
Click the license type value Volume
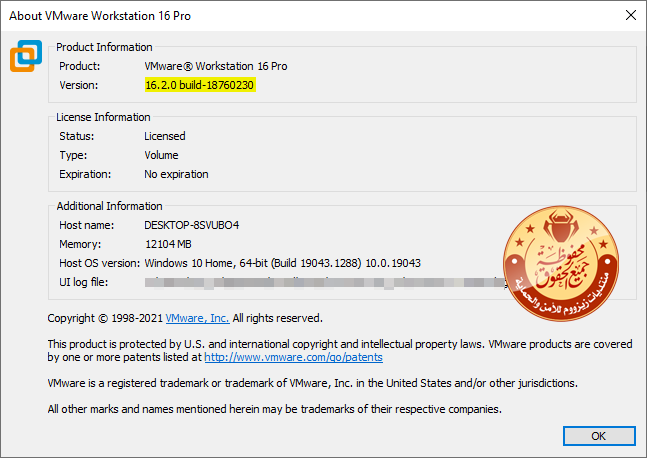(161, 155)
